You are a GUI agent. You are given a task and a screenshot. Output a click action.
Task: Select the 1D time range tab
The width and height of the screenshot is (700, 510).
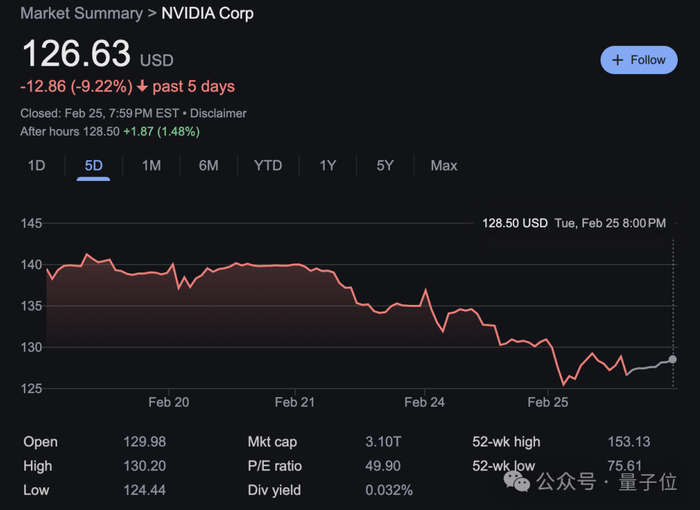(x=36, y=165)
